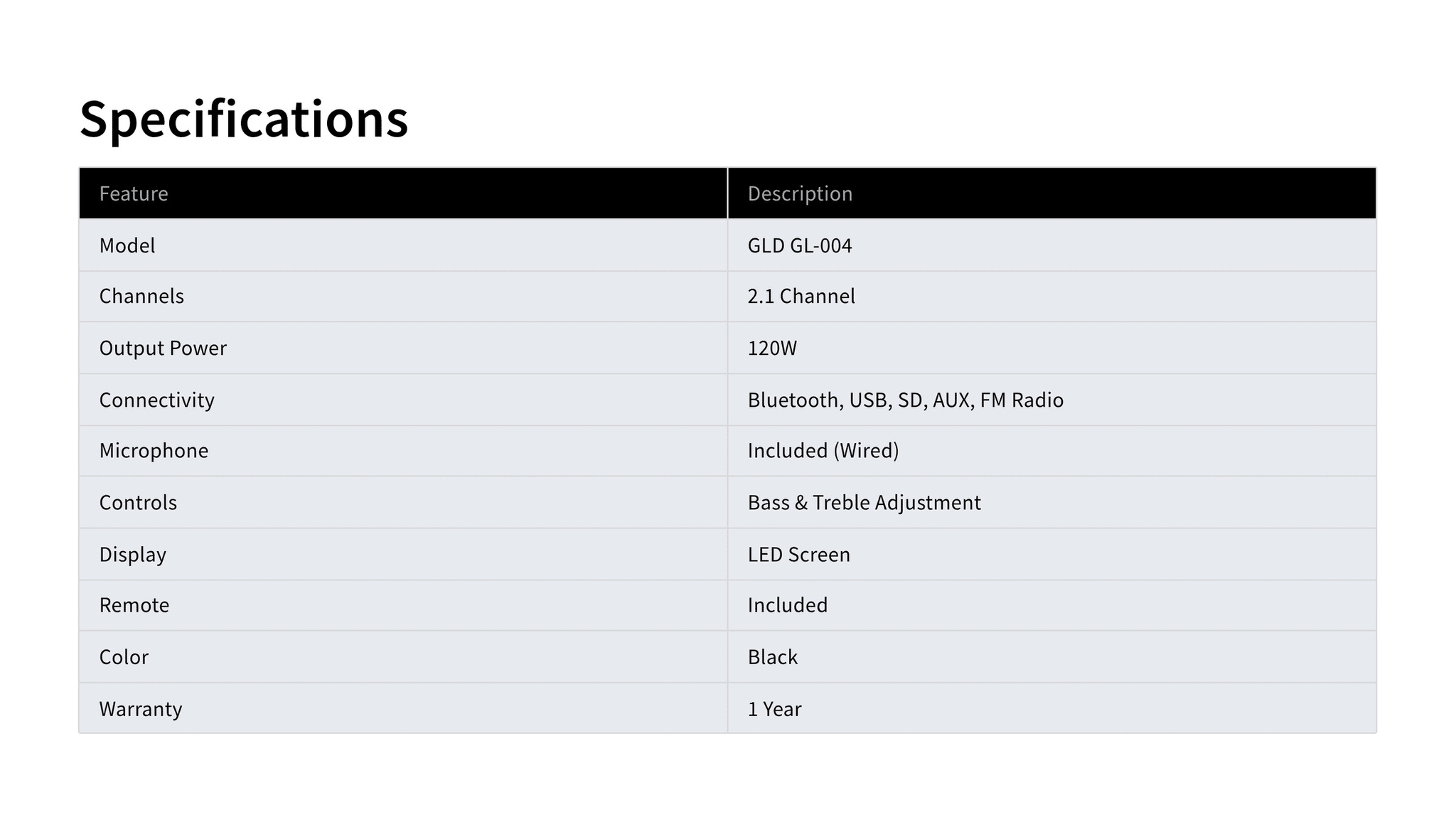The width and height of the screenshot is (1456, 820).
Task: Select the 120W output power value
Action: [x=772, y=348]
